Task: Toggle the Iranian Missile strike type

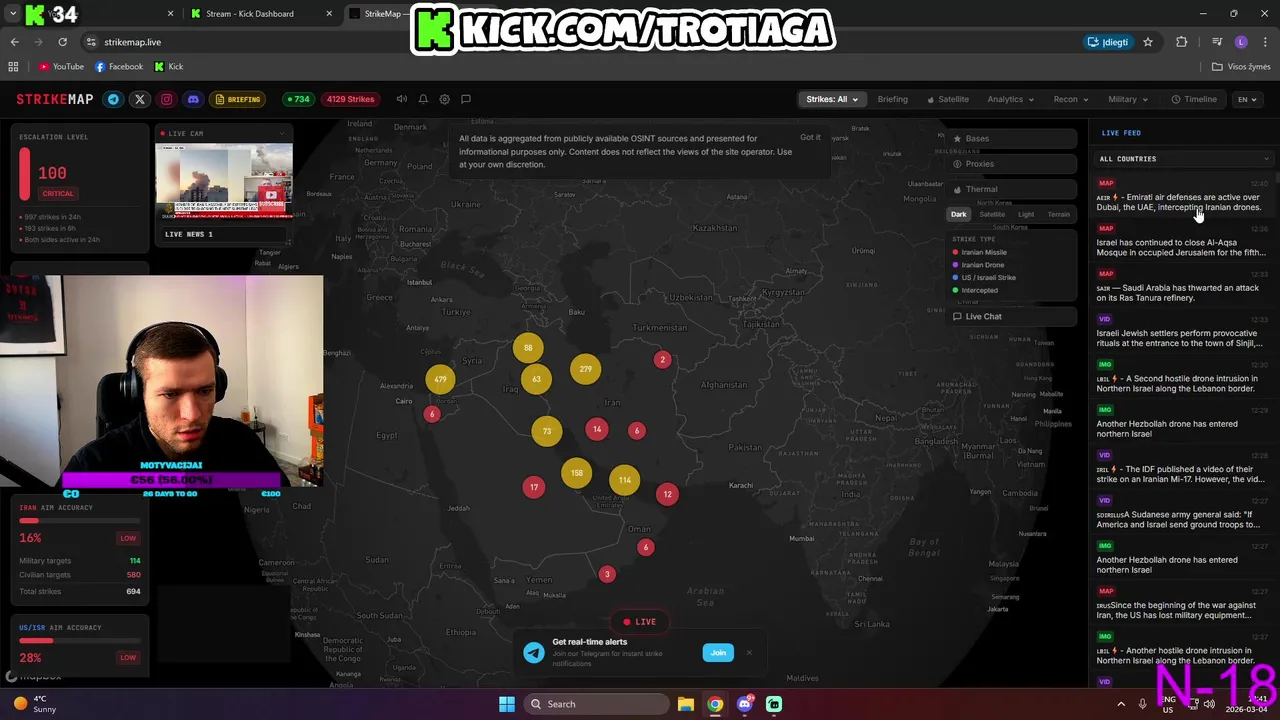Action: point(980,253)
